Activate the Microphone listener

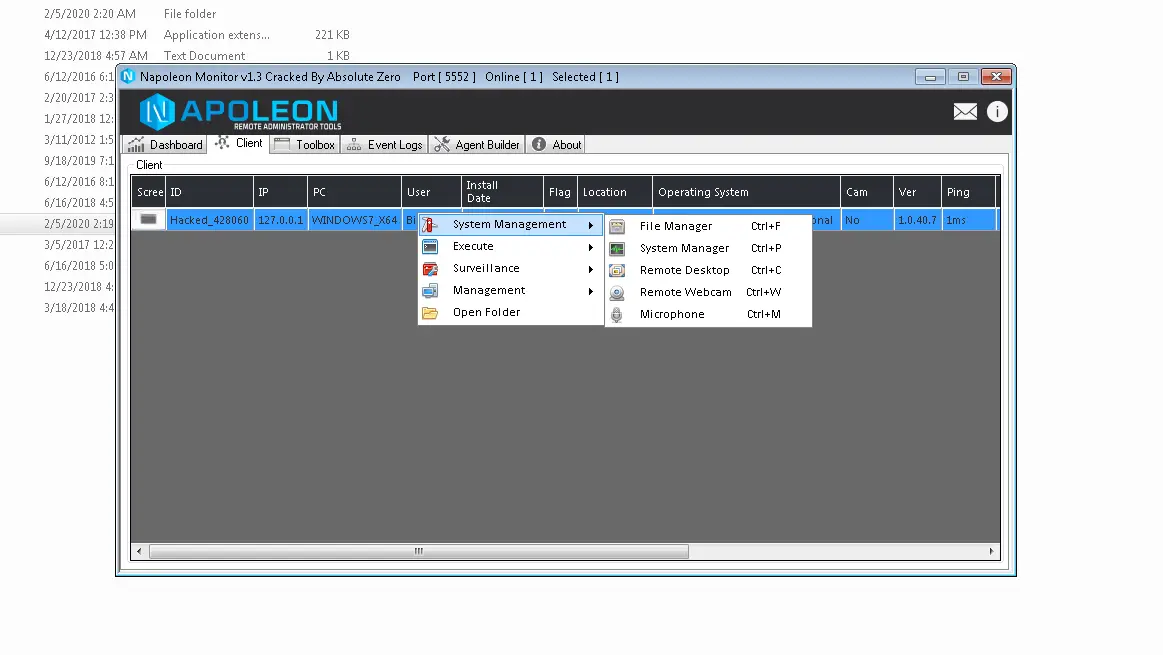click(672, 313)
